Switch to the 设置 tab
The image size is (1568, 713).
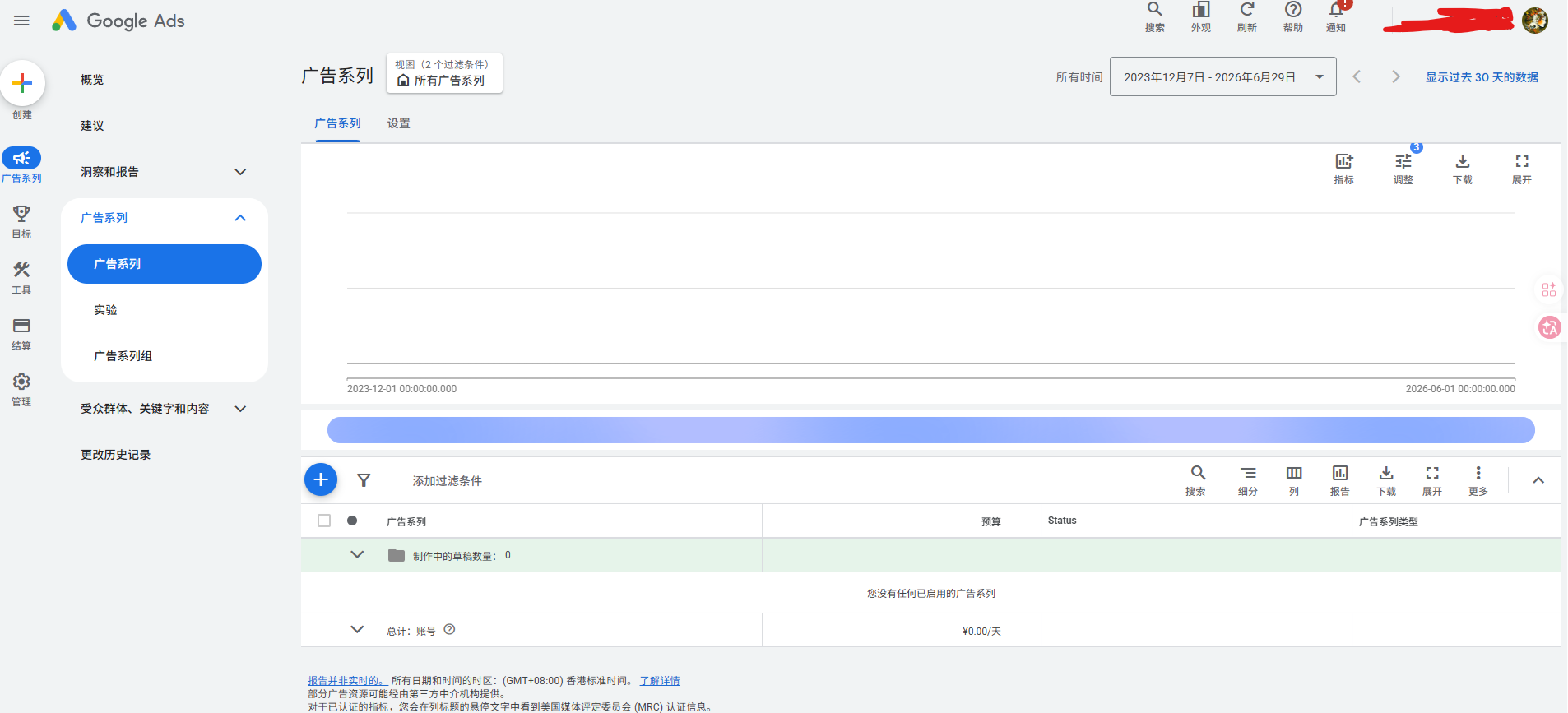pos(399,123)
